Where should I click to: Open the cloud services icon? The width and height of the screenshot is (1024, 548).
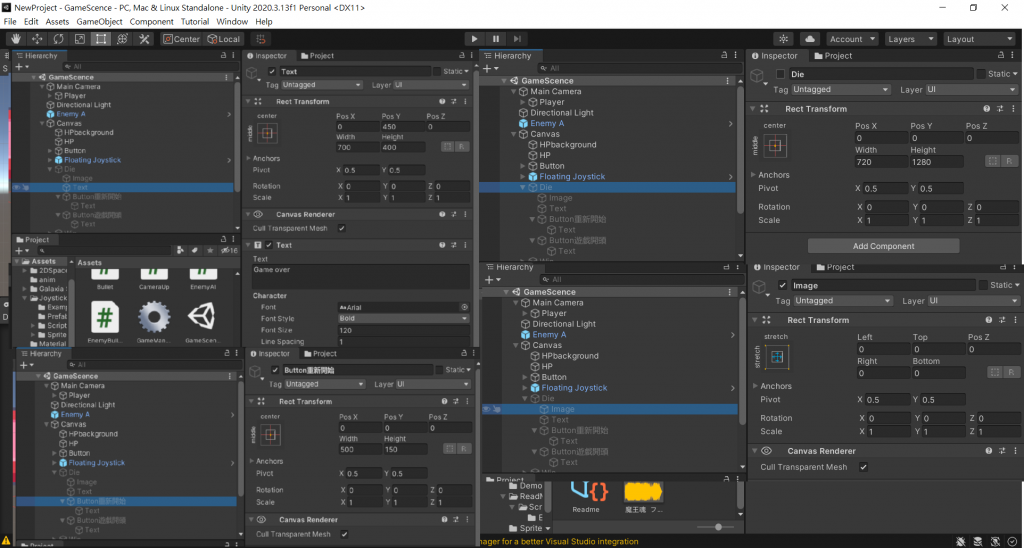(x=810, y=39)
